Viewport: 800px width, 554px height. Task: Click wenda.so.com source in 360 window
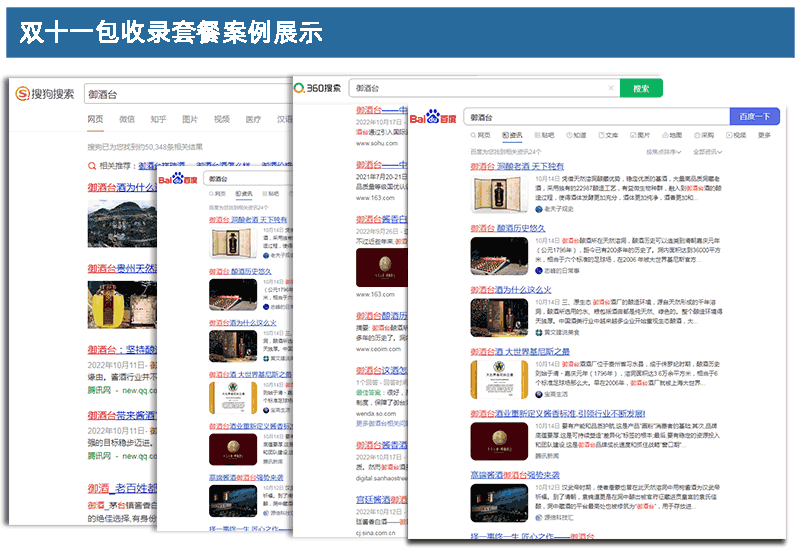pos(376,414)
